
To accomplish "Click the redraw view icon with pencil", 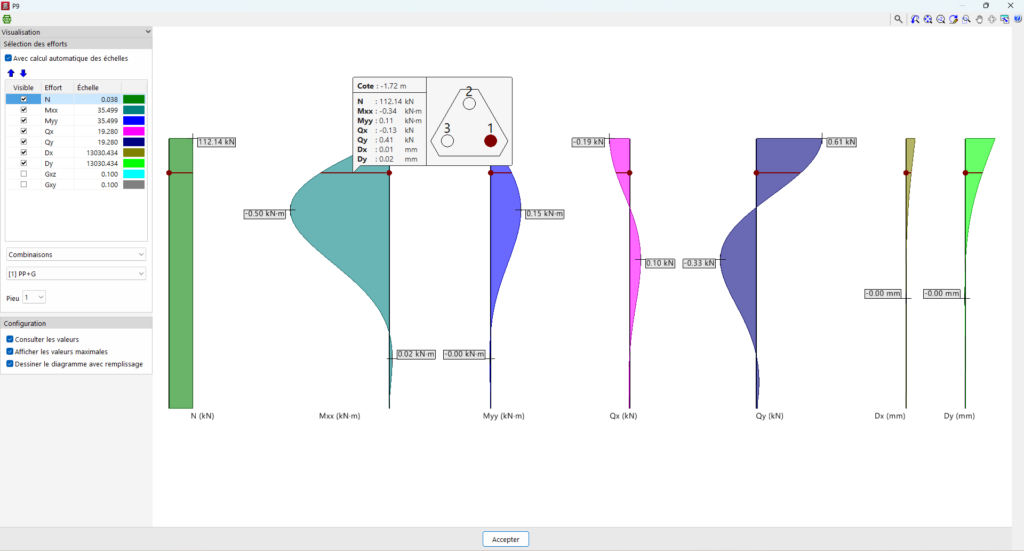I will pyautogui.click(x=953, y=20).
